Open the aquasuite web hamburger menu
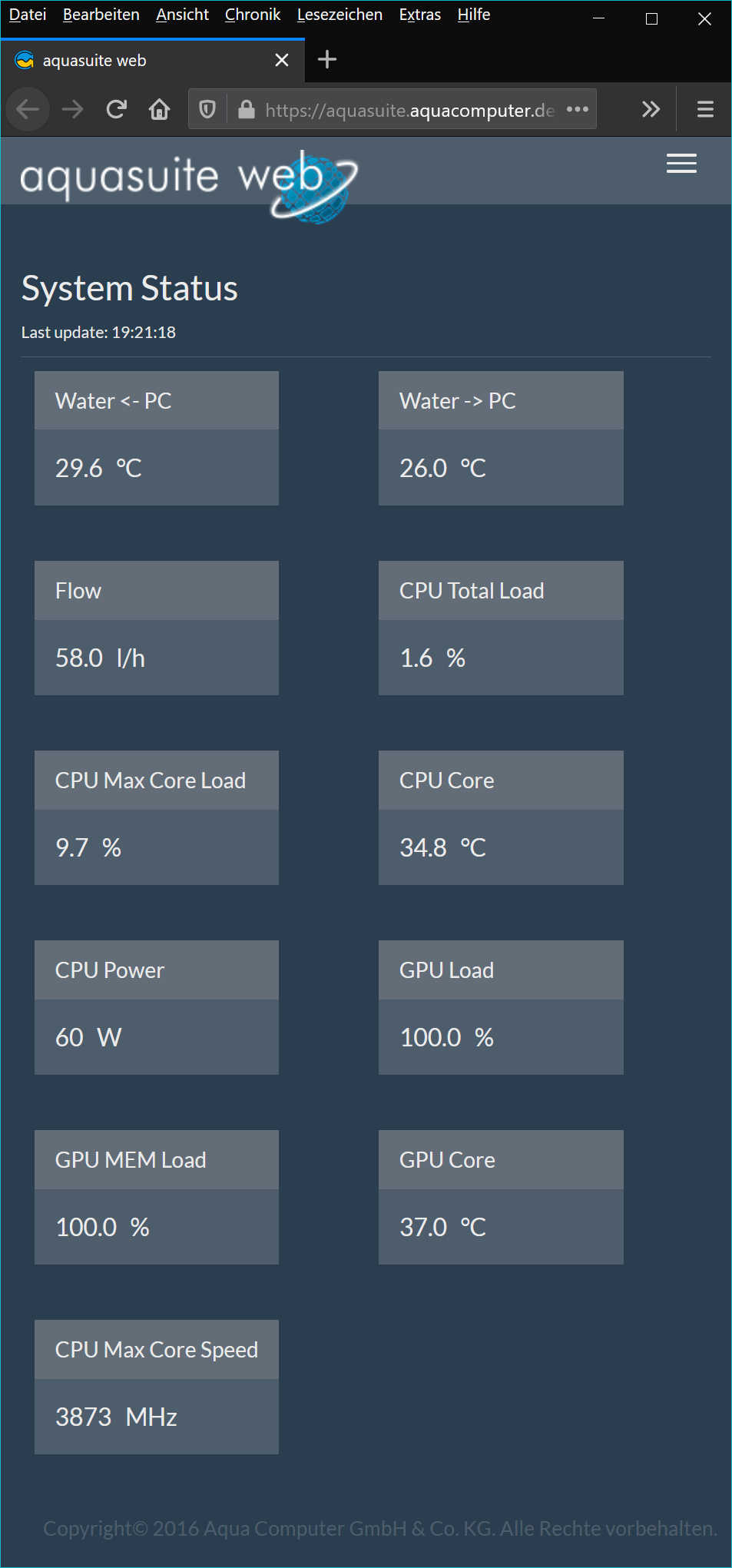The image size is (732, 1568). (681, 164)
